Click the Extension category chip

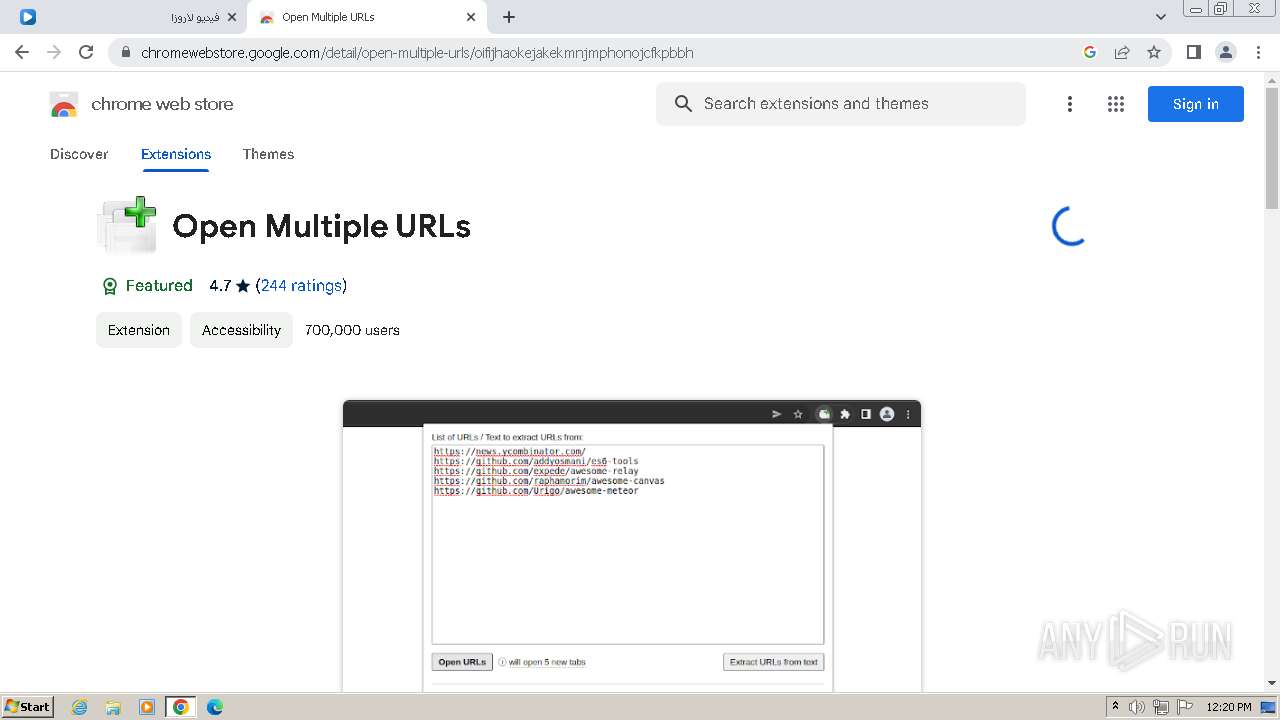pos(139,330)
